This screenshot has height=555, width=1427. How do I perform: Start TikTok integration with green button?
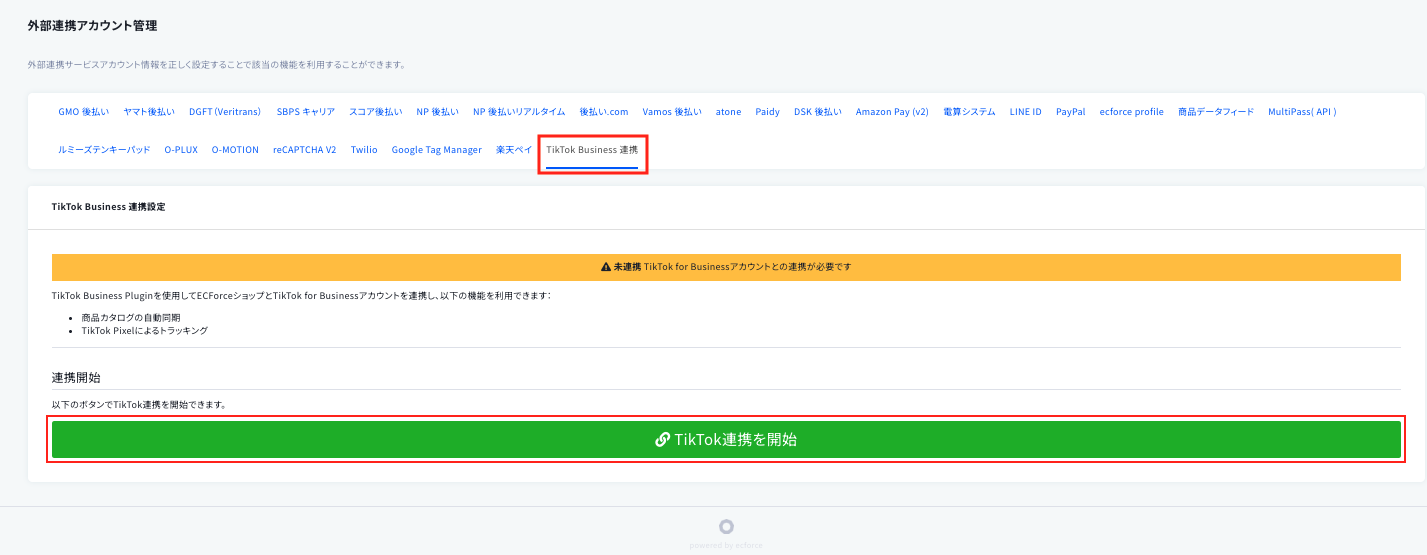click(x=726, y=439)
